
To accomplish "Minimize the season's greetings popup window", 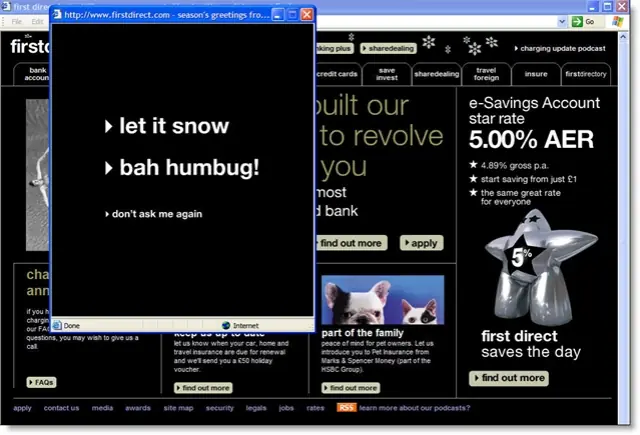I will (x=278, y=15).
